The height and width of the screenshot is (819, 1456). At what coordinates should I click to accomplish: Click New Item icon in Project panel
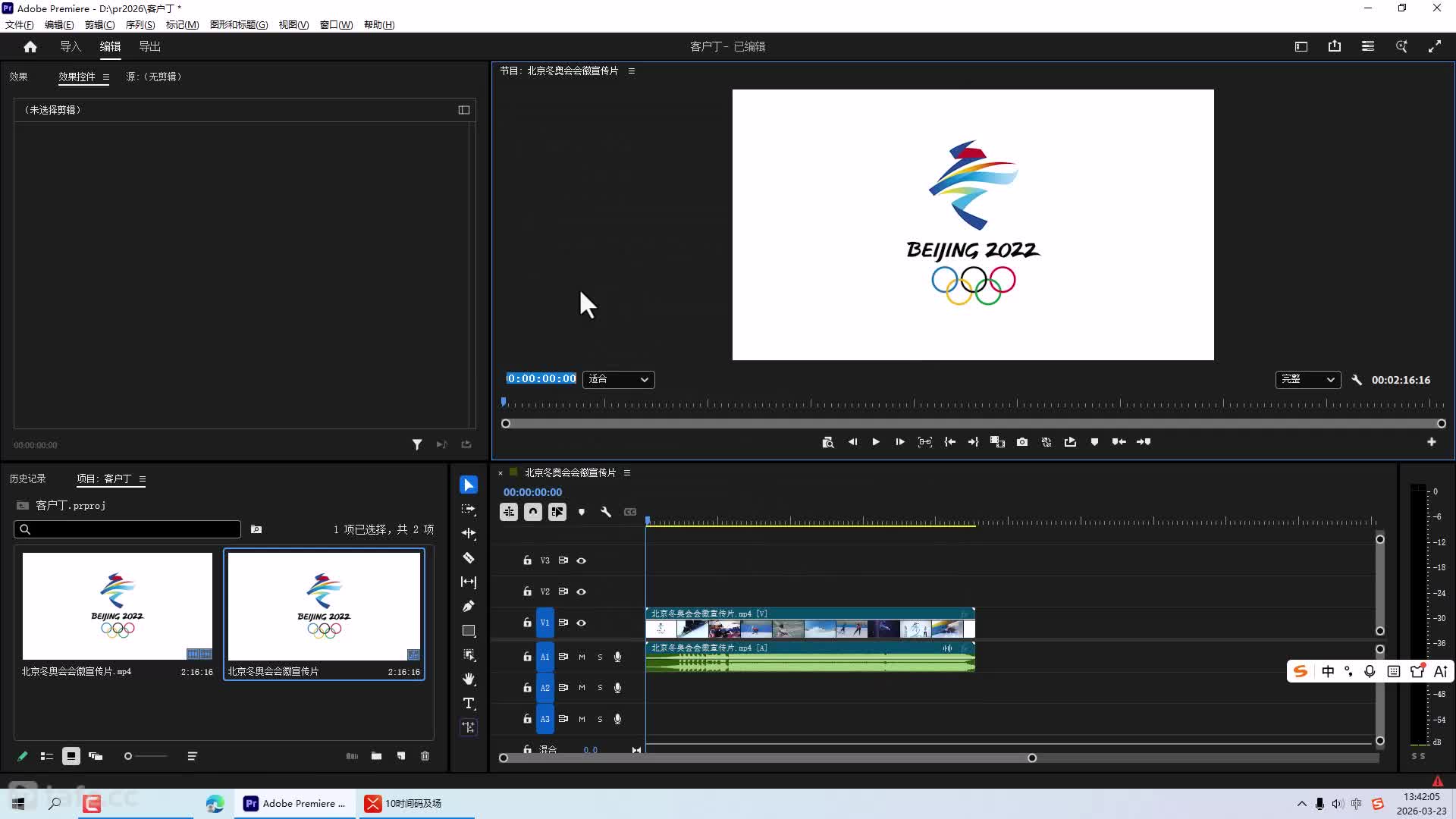coord(401,756)
